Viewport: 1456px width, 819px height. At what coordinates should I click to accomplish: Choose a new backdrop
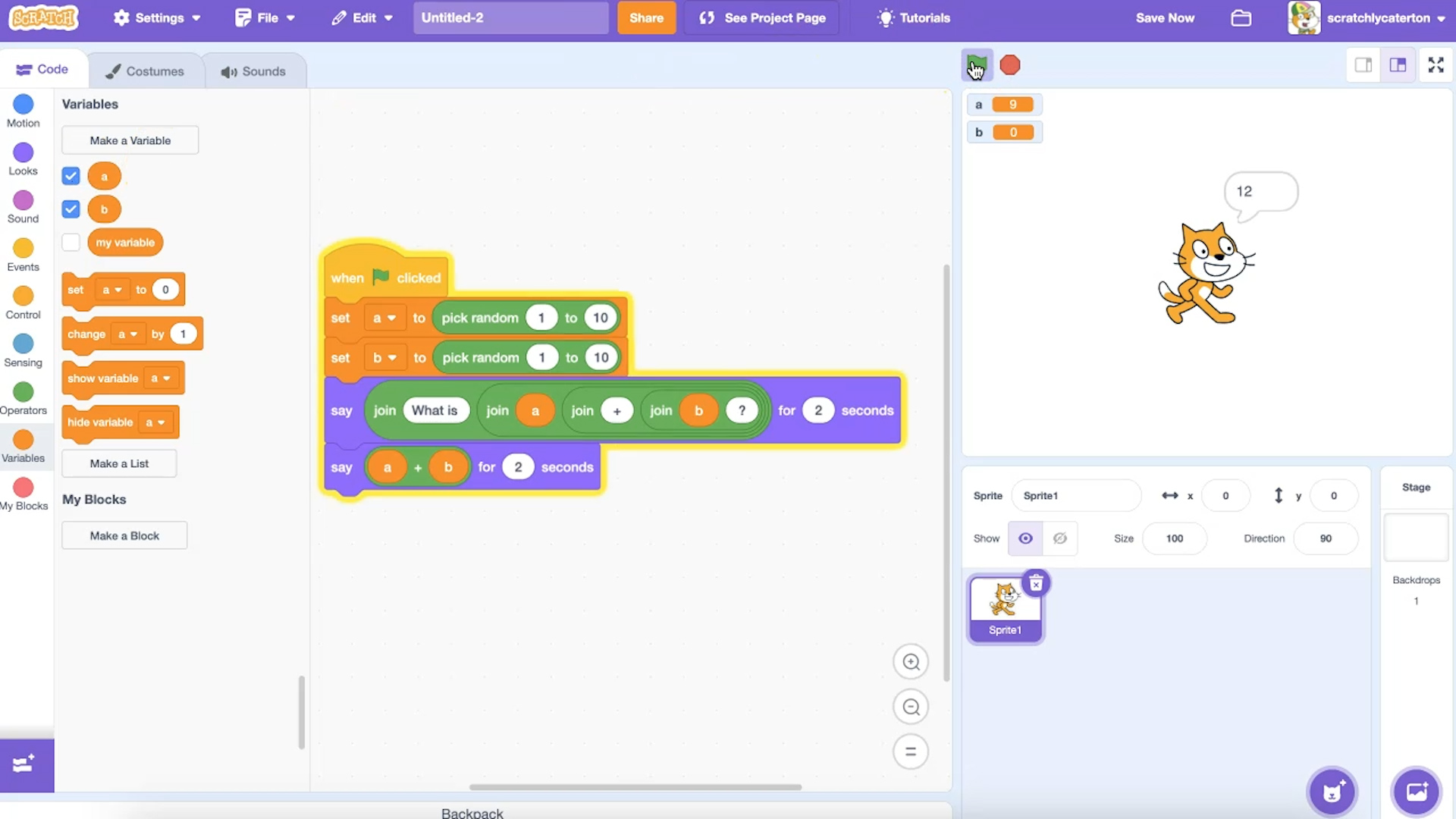[1416, 792]
